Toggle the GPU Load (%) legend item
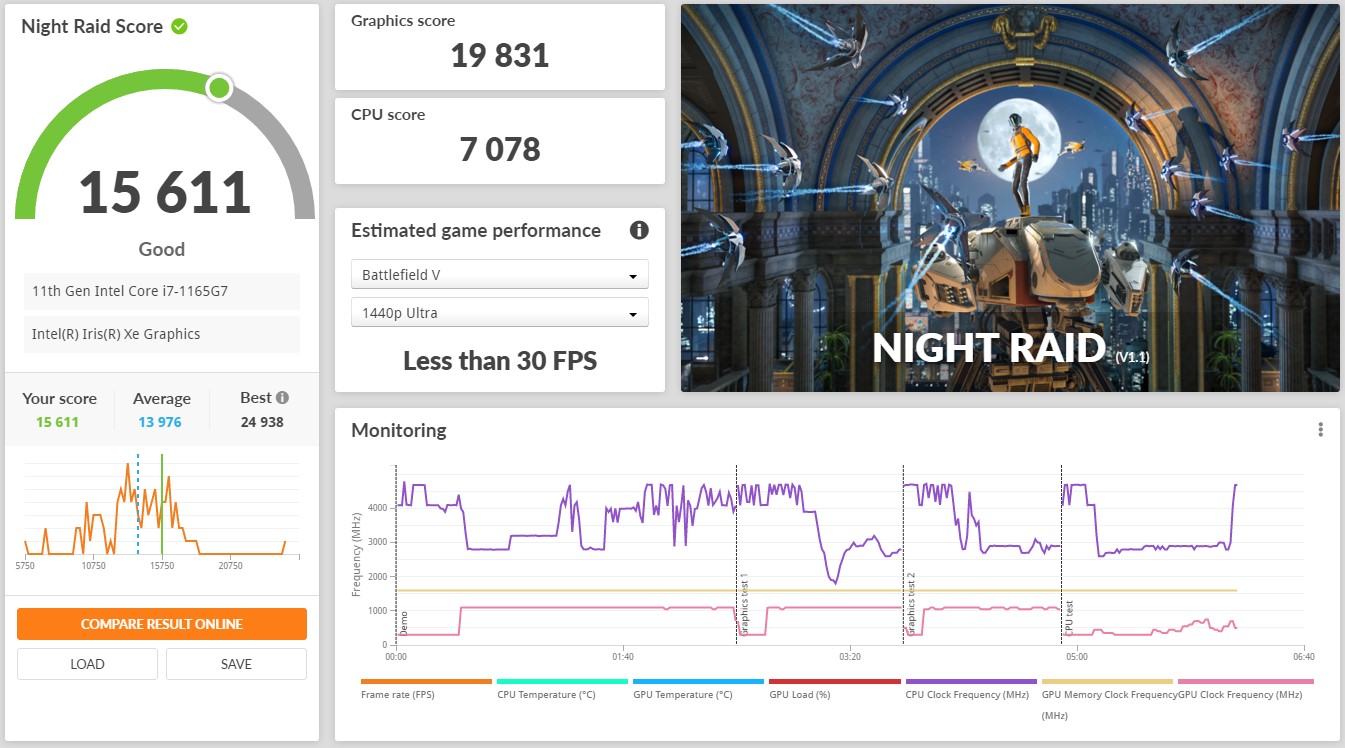1345x748 pixels. [x=799, y=694]
